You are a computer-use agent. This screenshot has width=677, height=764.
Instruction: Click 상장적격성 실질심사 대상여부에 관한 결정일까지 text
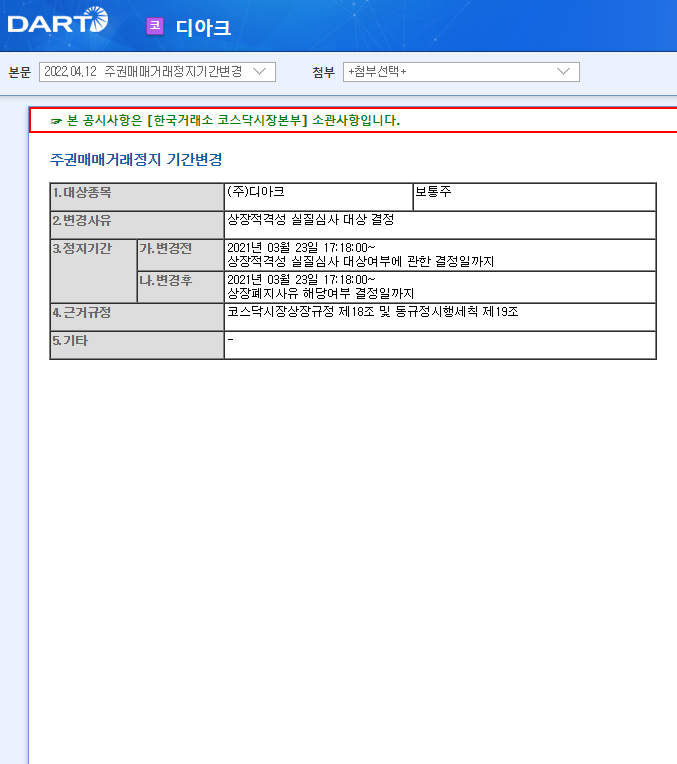pos(361,262)
